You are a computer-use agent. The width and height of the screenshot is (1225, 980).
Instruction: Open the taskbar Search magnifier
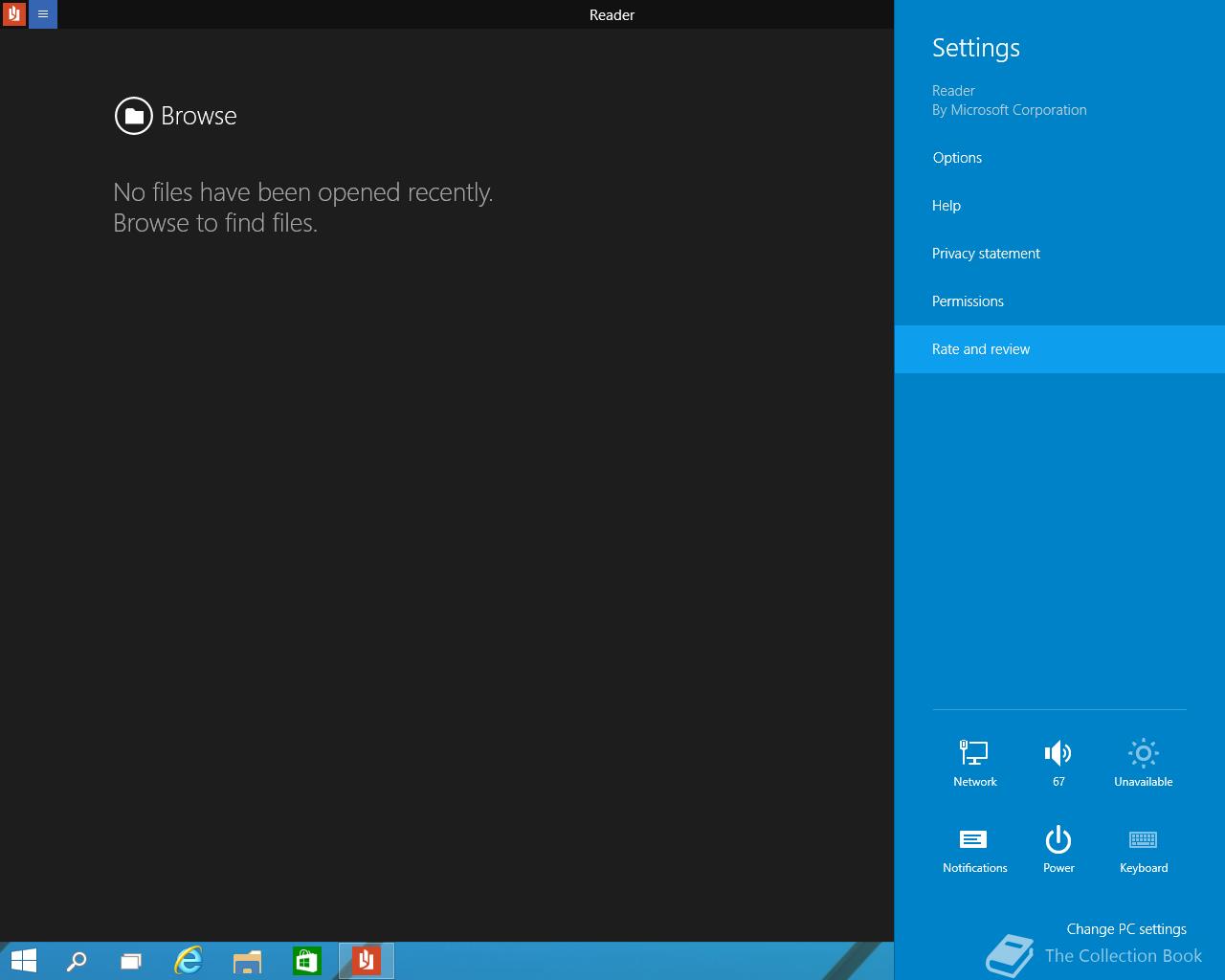click(x=77, y=961)
